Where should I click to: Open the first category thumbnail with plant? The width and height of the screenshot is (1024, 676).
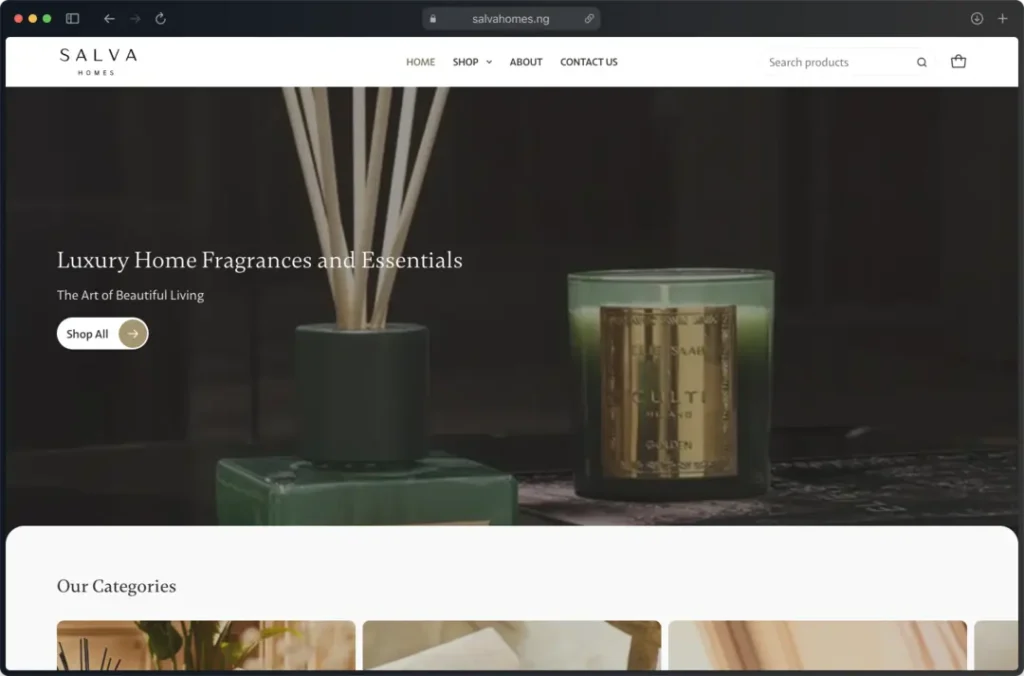click(206, 645)
